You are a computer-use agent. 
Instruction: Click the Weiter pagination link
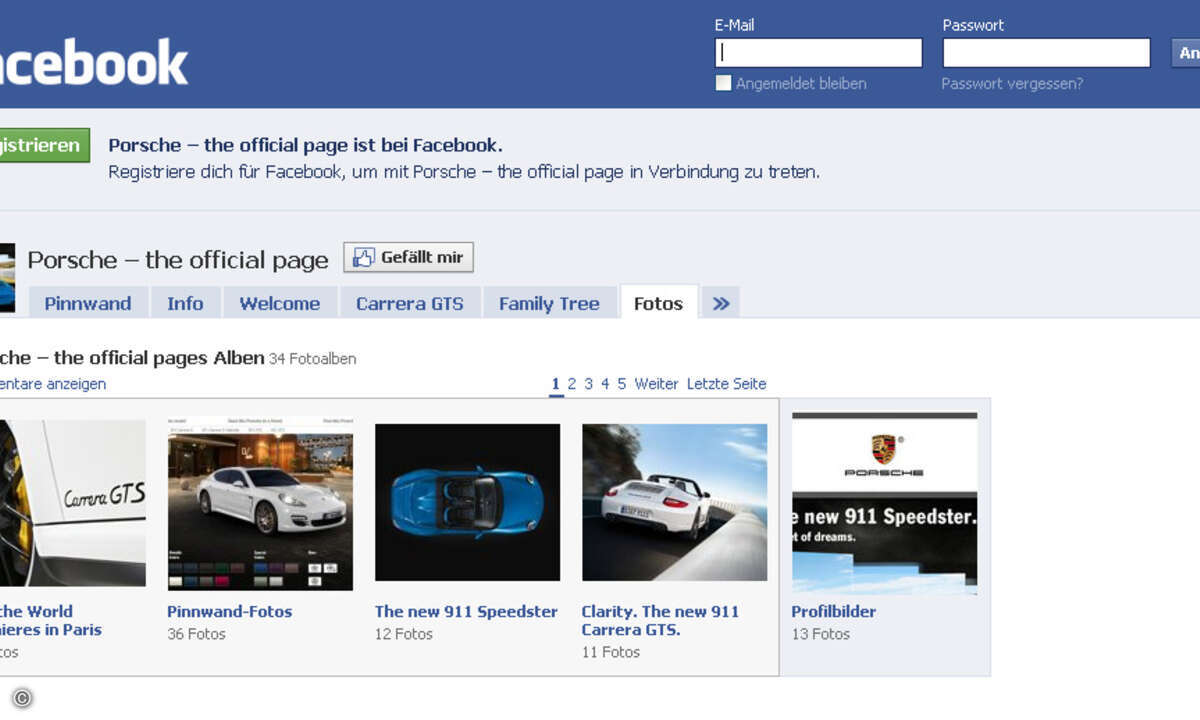tap(656, 384)
